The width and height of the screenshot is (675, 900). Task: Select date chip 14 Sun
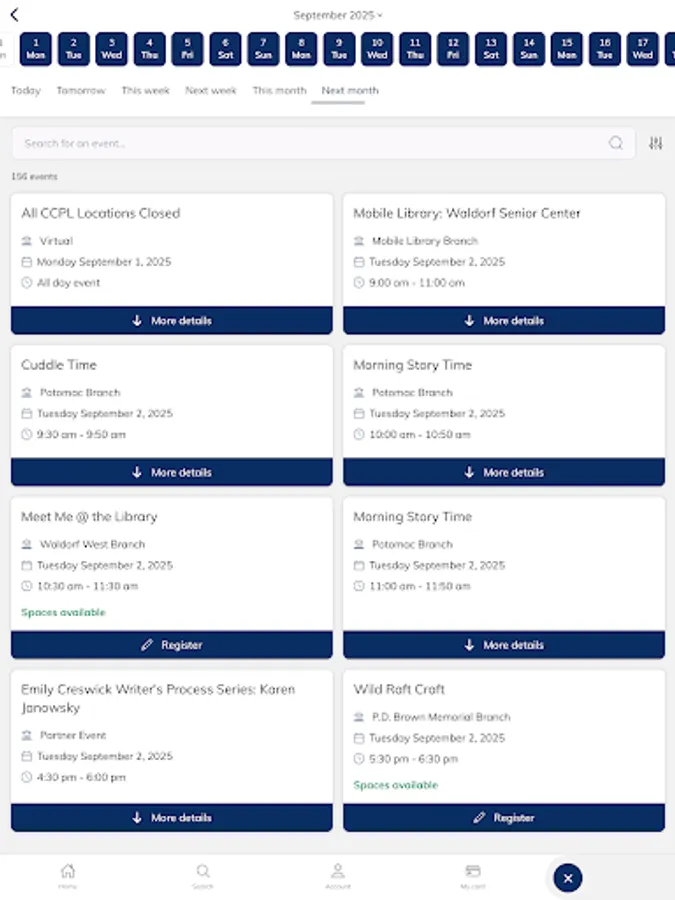[528, 46]
